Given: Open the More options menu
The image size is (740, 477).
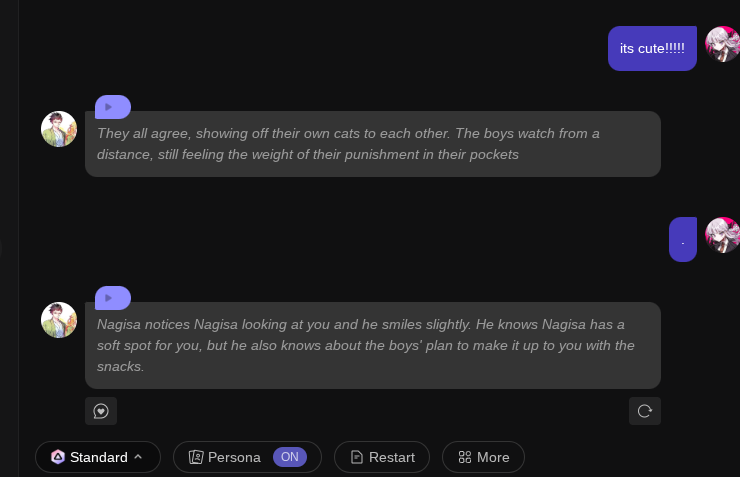Looking at the screenshot, I should (483, 457).
